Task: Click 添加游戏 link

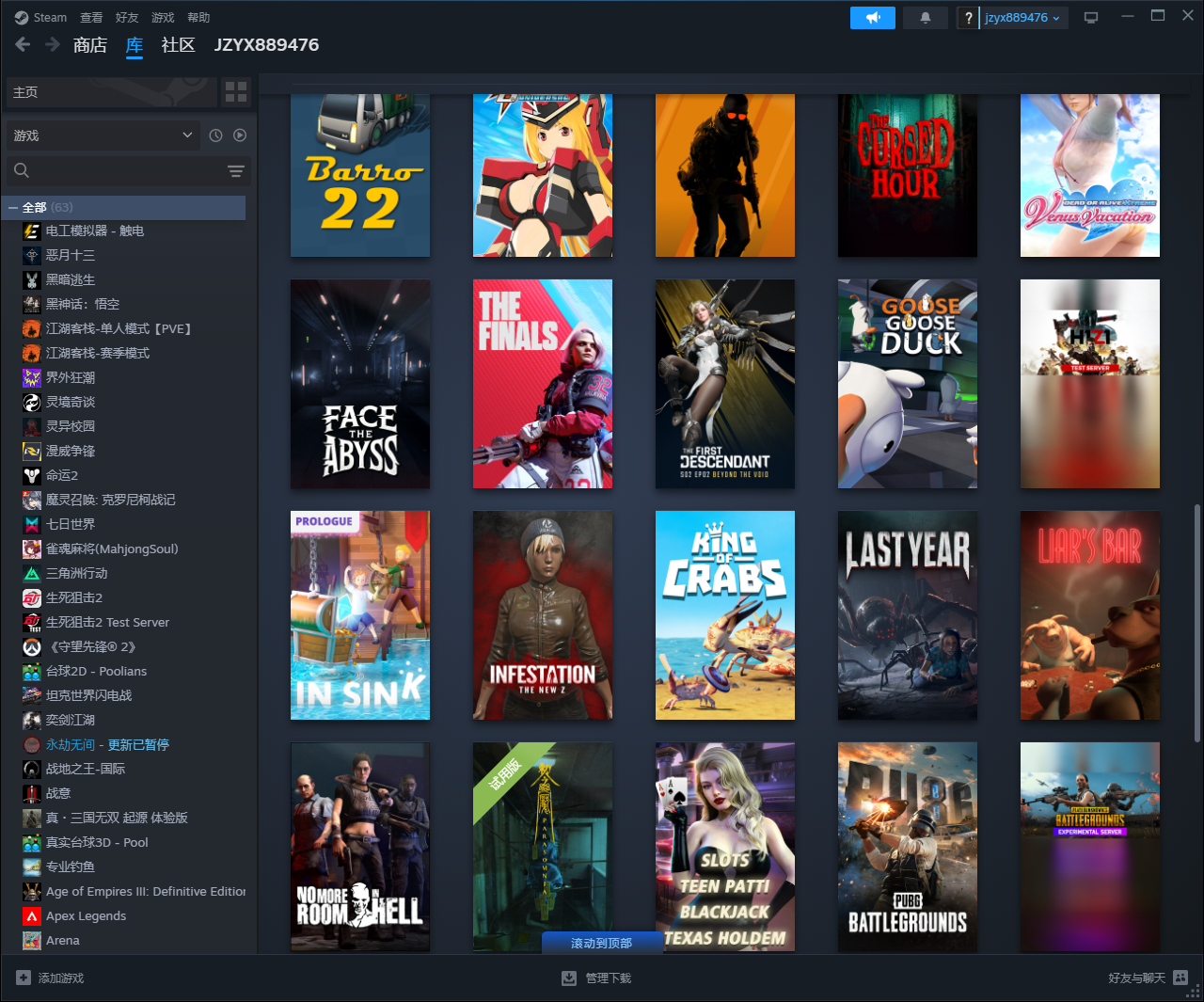Action: point(61,978)
